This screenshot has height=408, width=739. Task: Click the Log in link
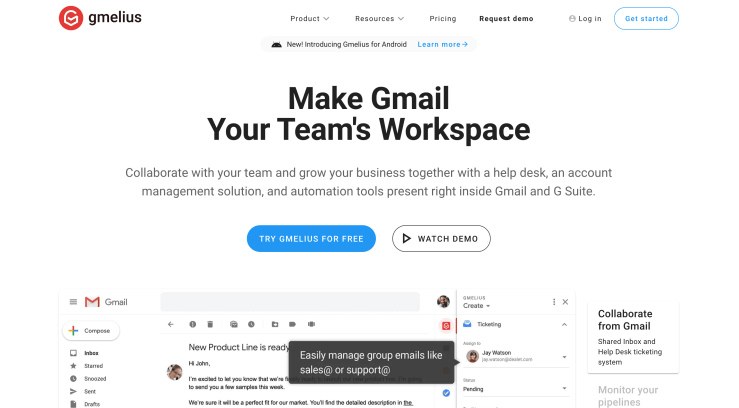[x=585, y=18]
